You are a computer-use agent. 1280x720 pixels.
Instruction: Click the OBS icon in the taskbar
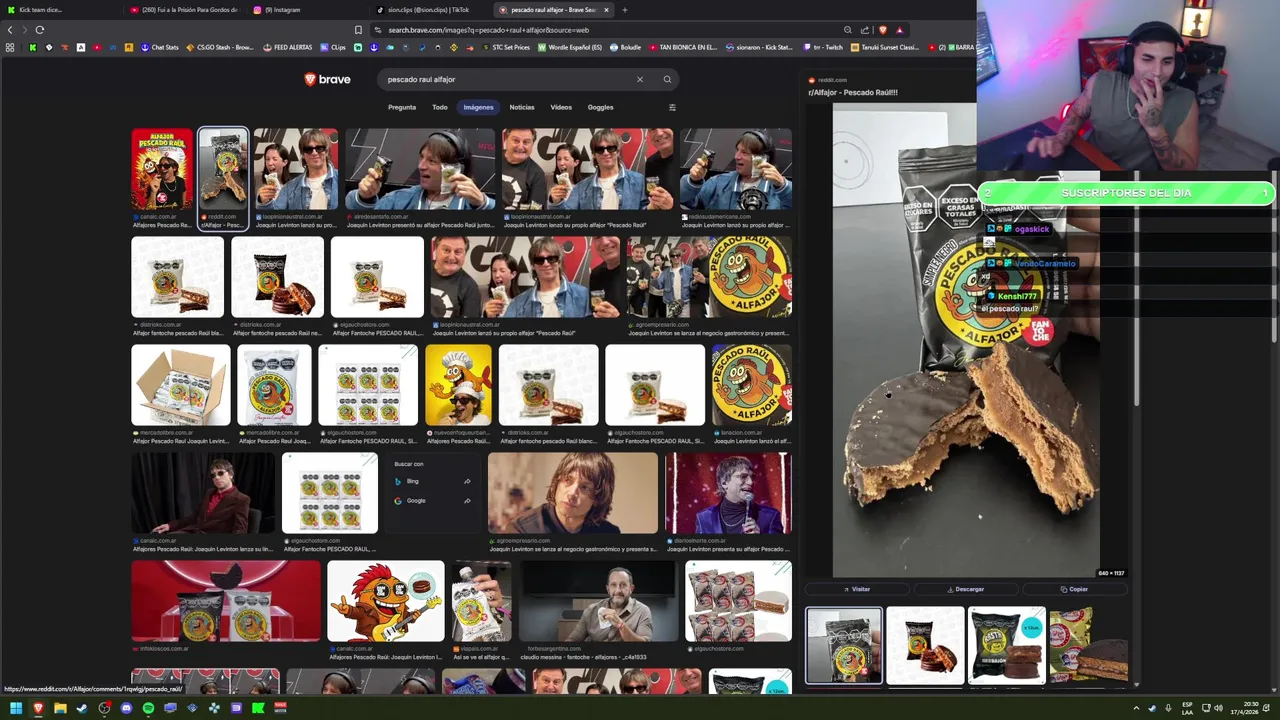(104, 708)
